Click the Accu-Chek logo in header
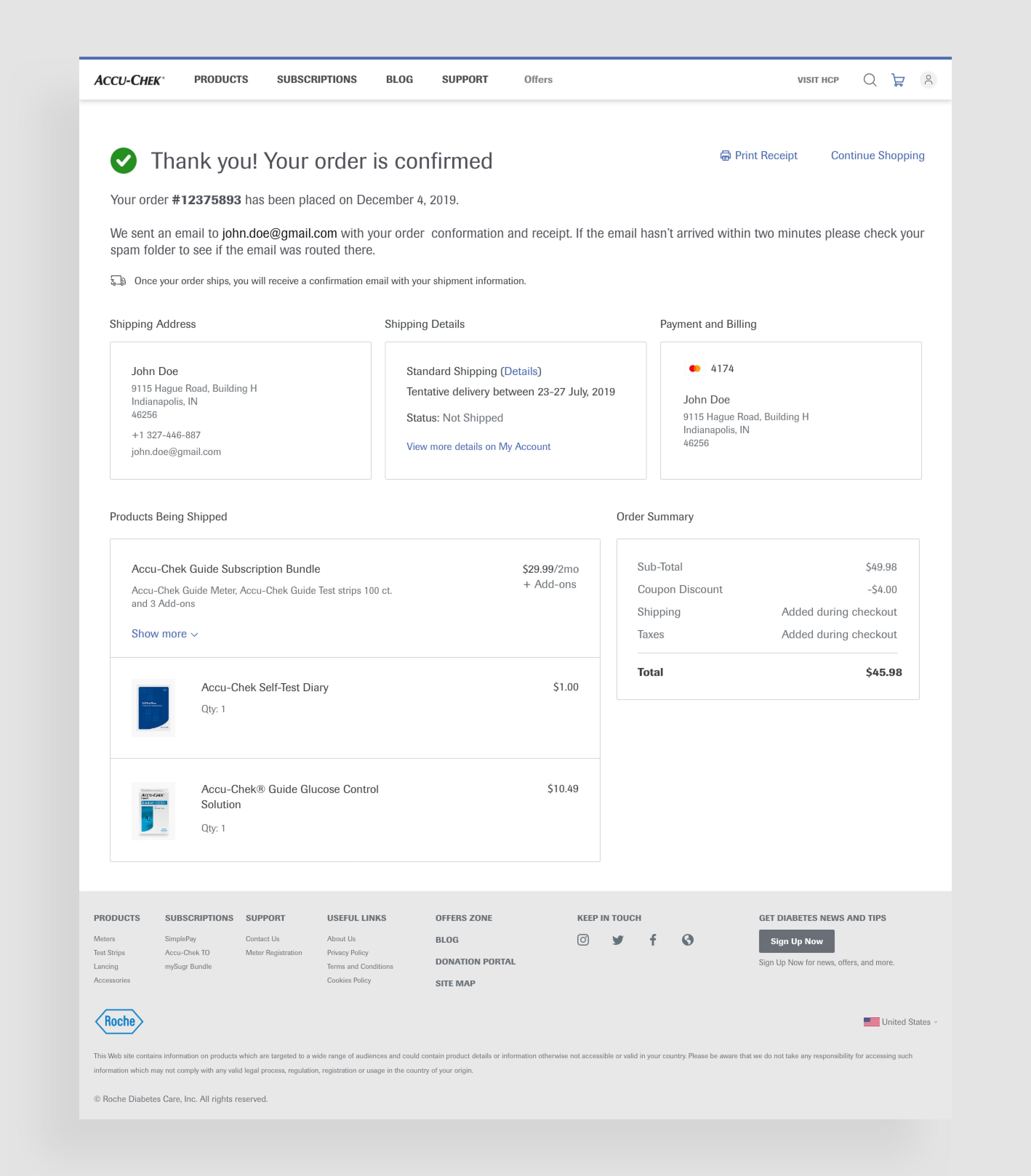Viewport: 1031px width, 1176px height. (x=129, y=80)
